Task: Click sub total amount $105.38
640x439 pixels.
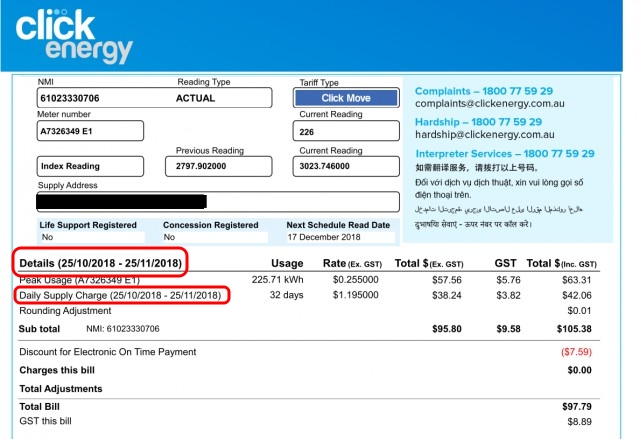Action: point(574,329)
